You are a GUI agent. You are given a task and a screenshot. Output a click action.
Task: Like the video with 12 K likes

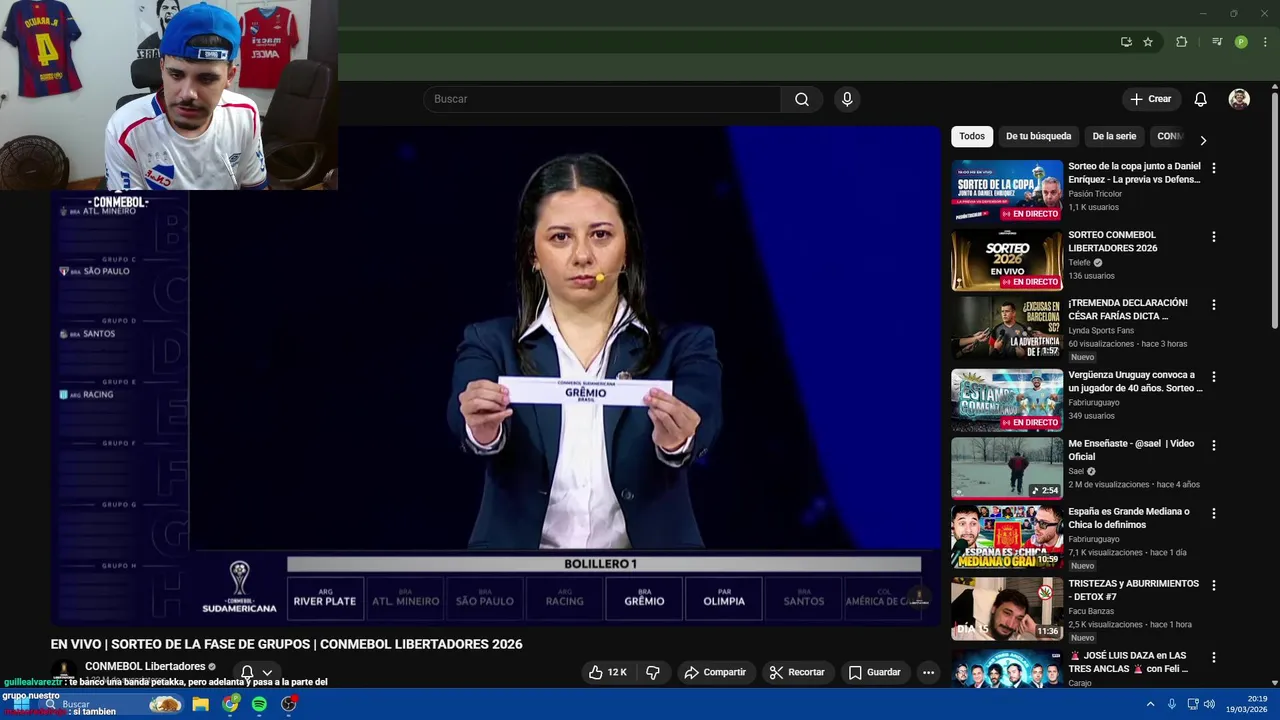pos(607,672)
